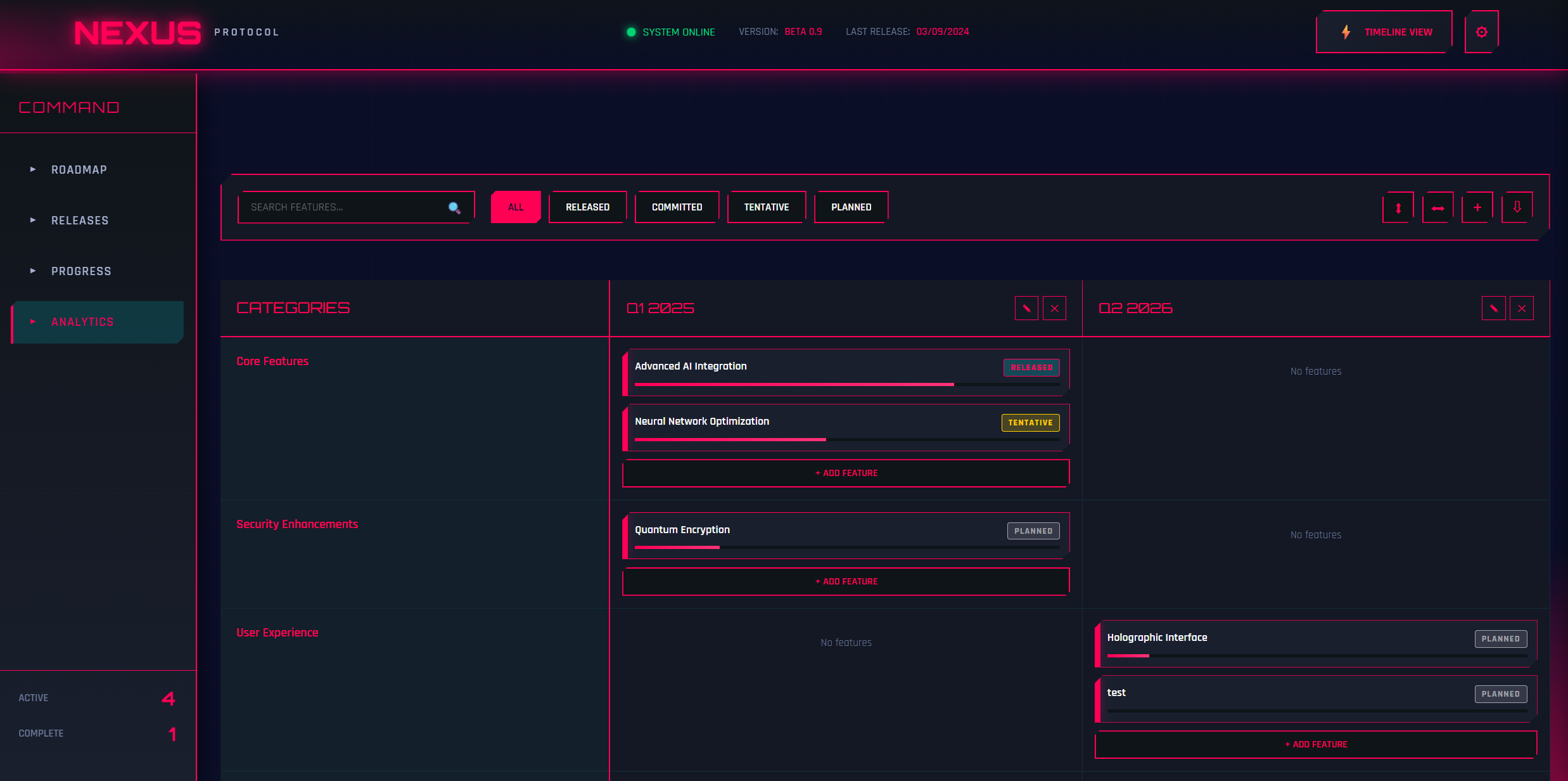
Task: Enable the Tentative status filter
Action: (766, 207)
